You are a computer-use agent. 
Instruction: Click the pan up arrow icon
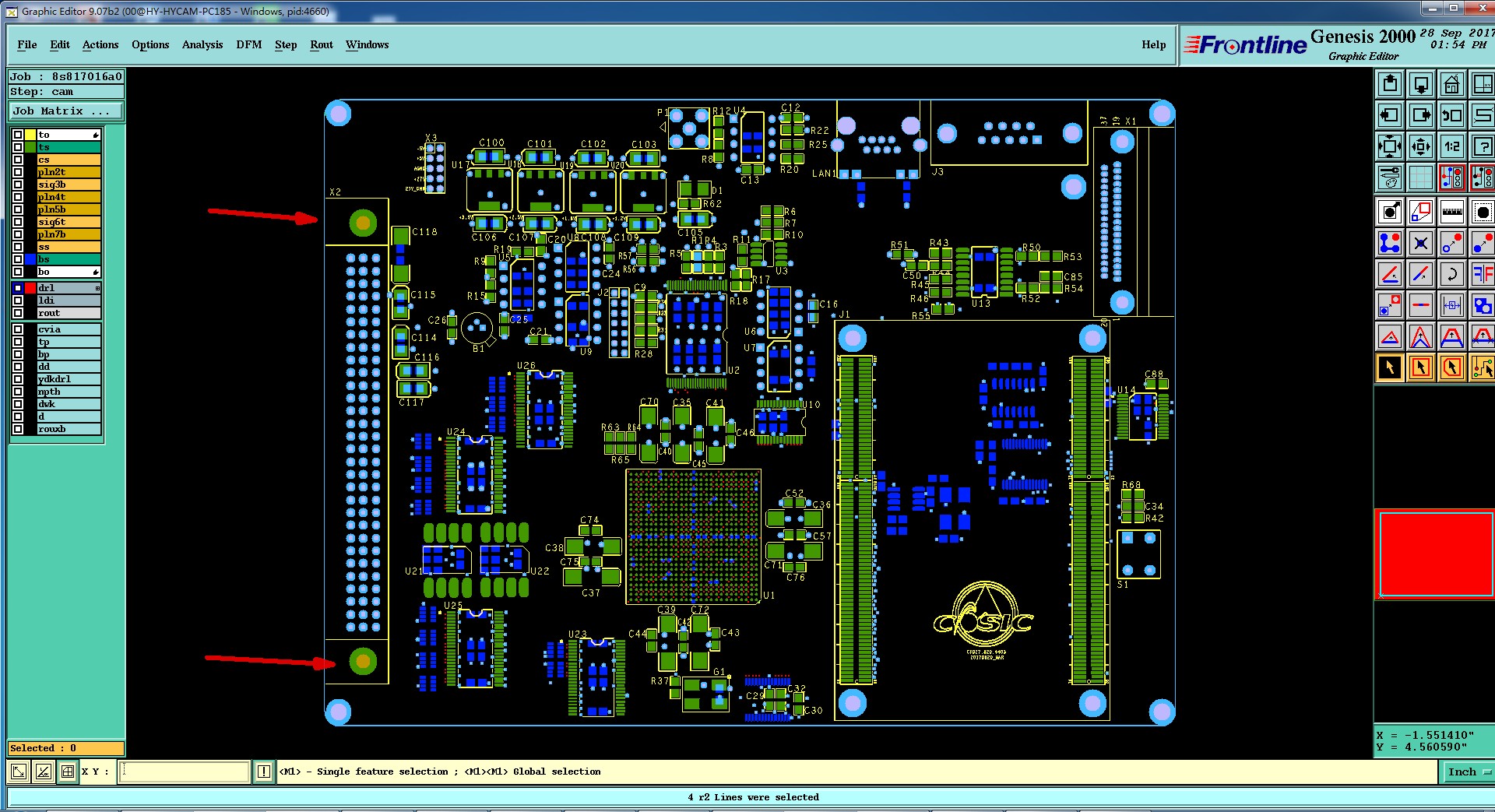(1390, 84)
